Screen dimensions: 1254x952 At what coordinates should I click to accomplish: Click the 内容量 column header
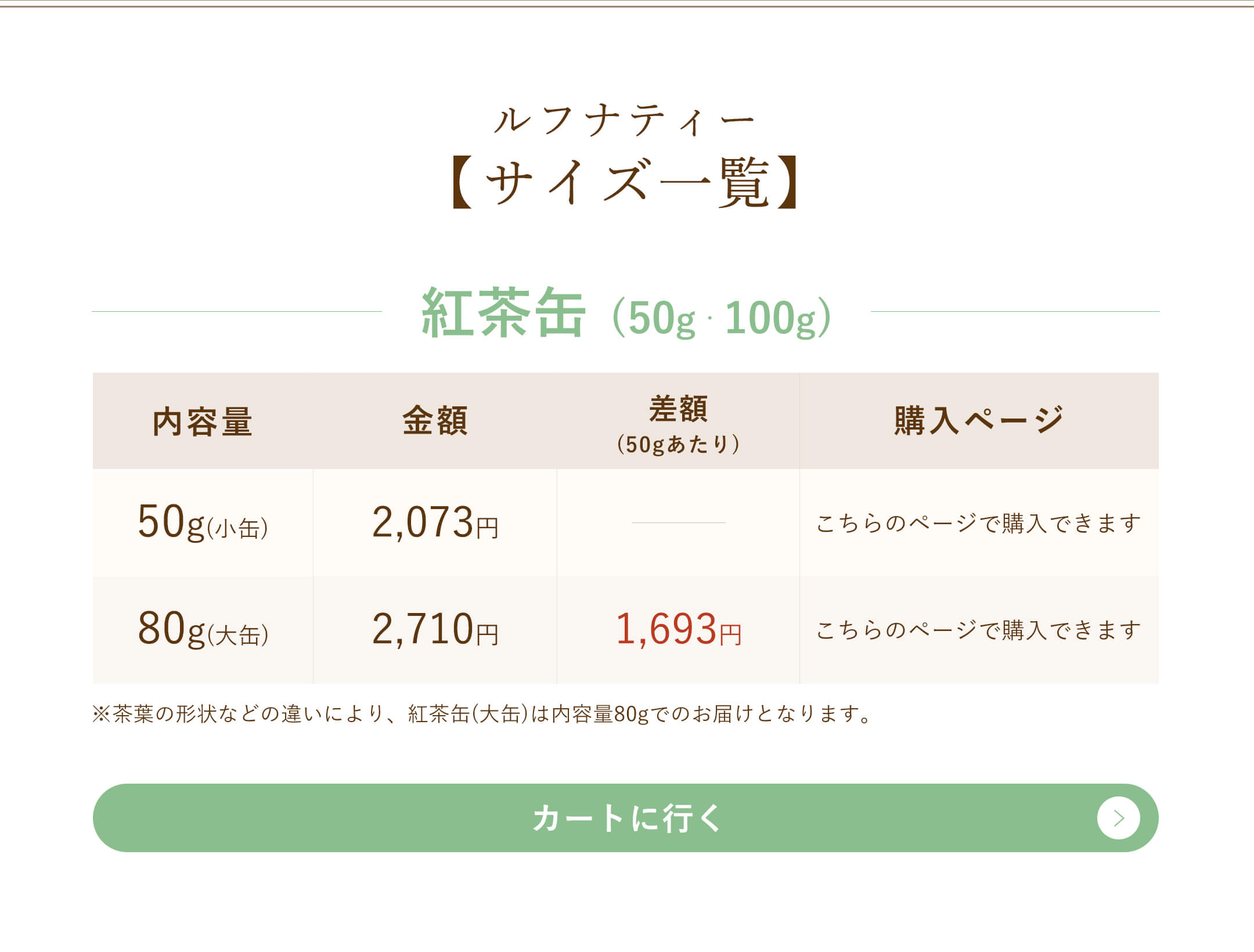coord(203,421)
